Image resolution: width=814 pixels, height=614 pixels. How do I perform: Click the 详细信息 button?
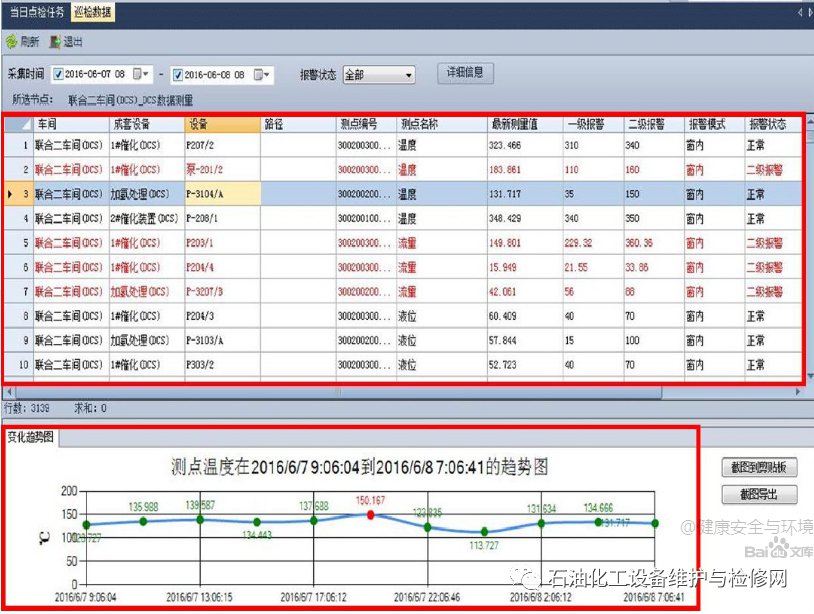point(465,73)
